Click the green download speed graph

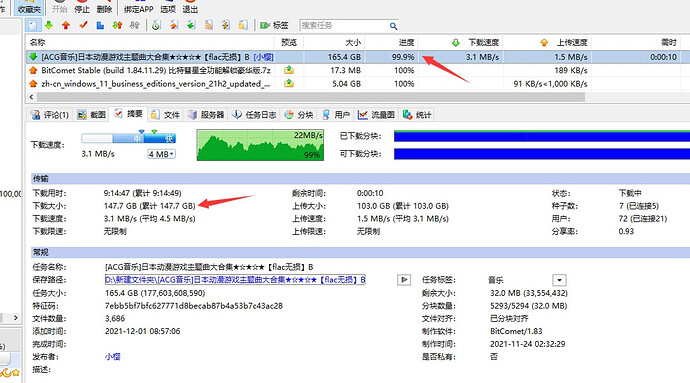(x=260, y=145)
